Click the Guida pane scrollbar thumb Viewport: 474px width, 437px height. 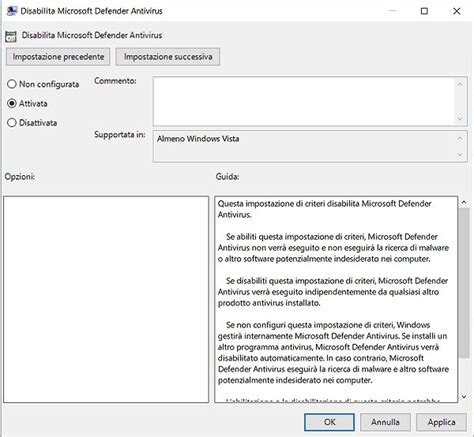coord(464,283)
